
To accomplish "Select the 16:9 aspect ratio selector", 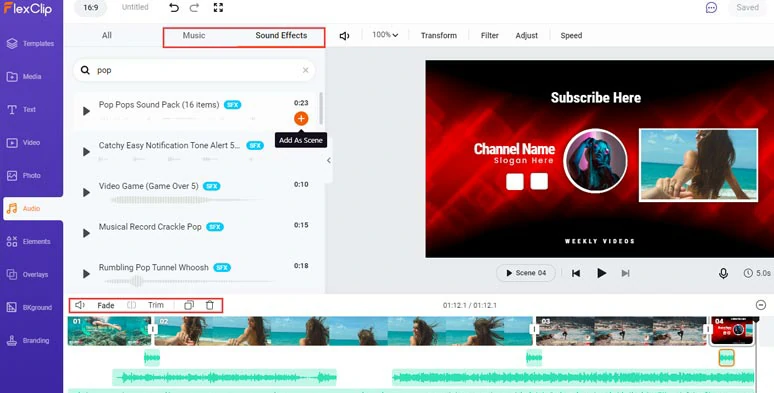I will tap(91, 8).
